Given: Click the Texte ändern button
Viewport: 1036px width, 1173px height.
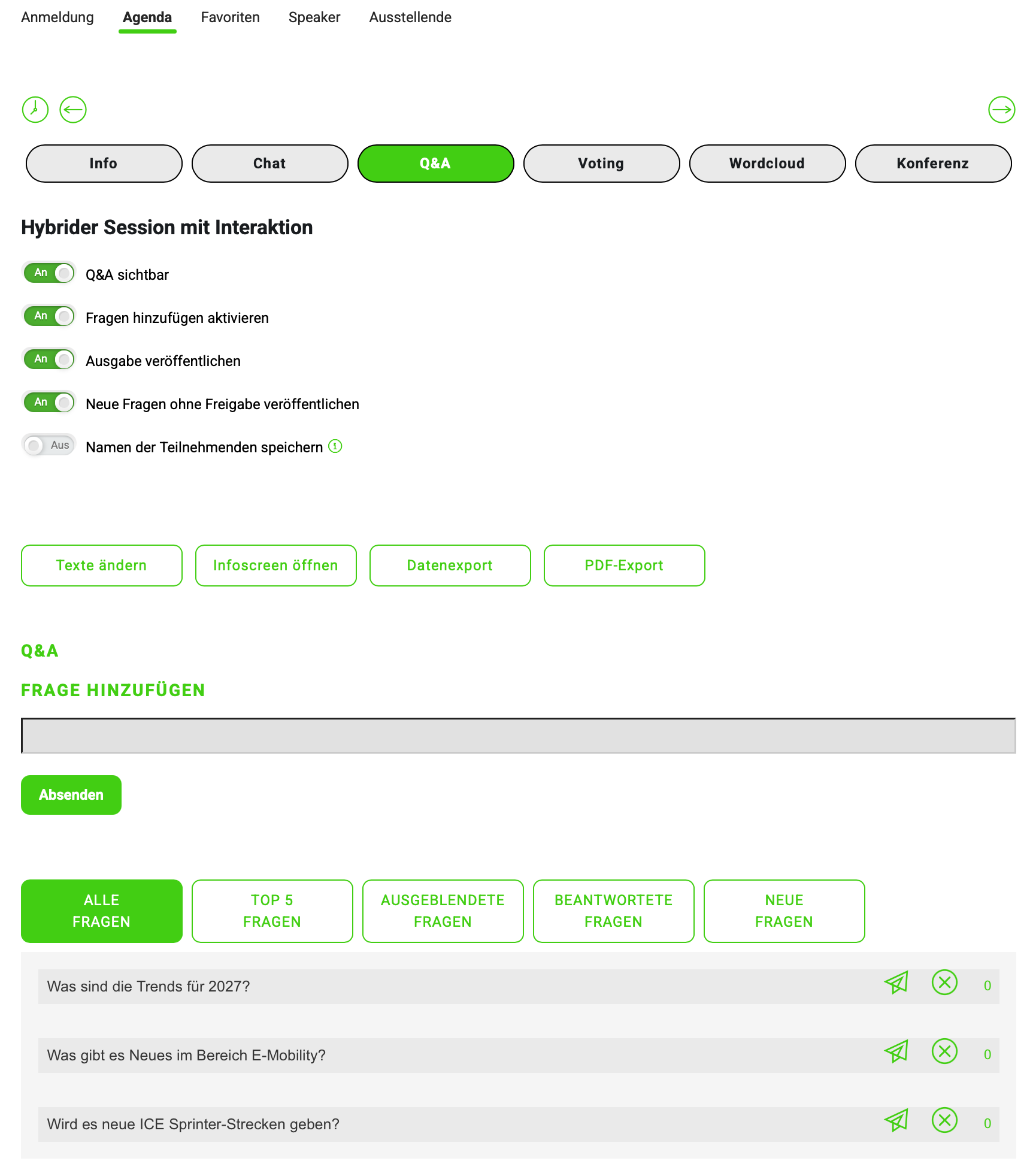Looking at the screenshot, I should coord(102,566).
